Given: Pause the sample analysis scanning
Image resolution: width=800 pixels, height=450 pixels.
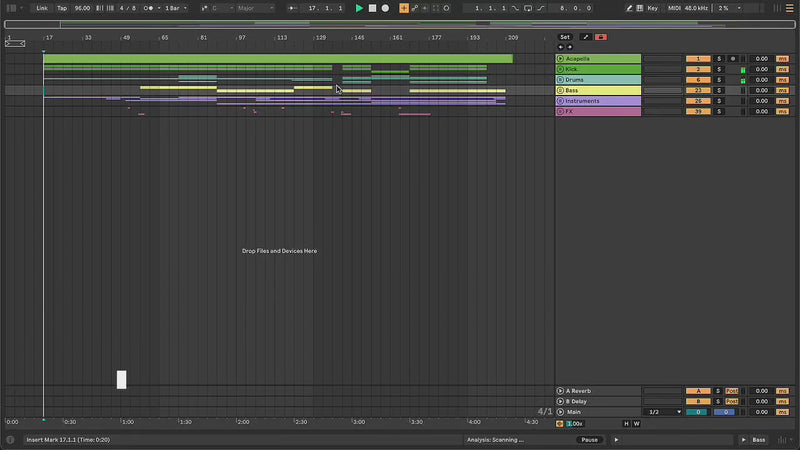Looking at the screenshot, I should tap(589, 440).
